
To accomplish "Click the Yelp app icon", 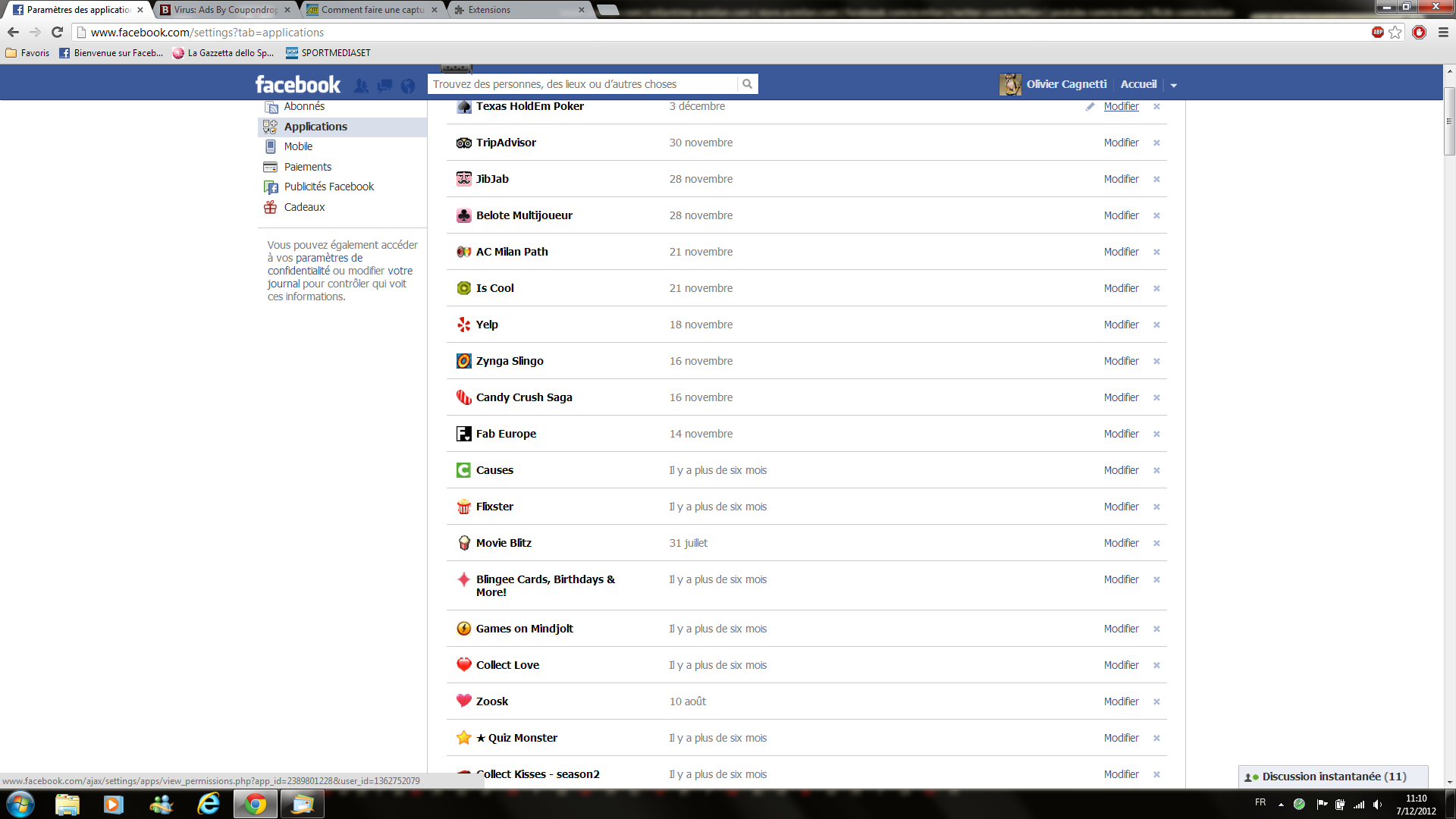I will click(x=463, y=325).
